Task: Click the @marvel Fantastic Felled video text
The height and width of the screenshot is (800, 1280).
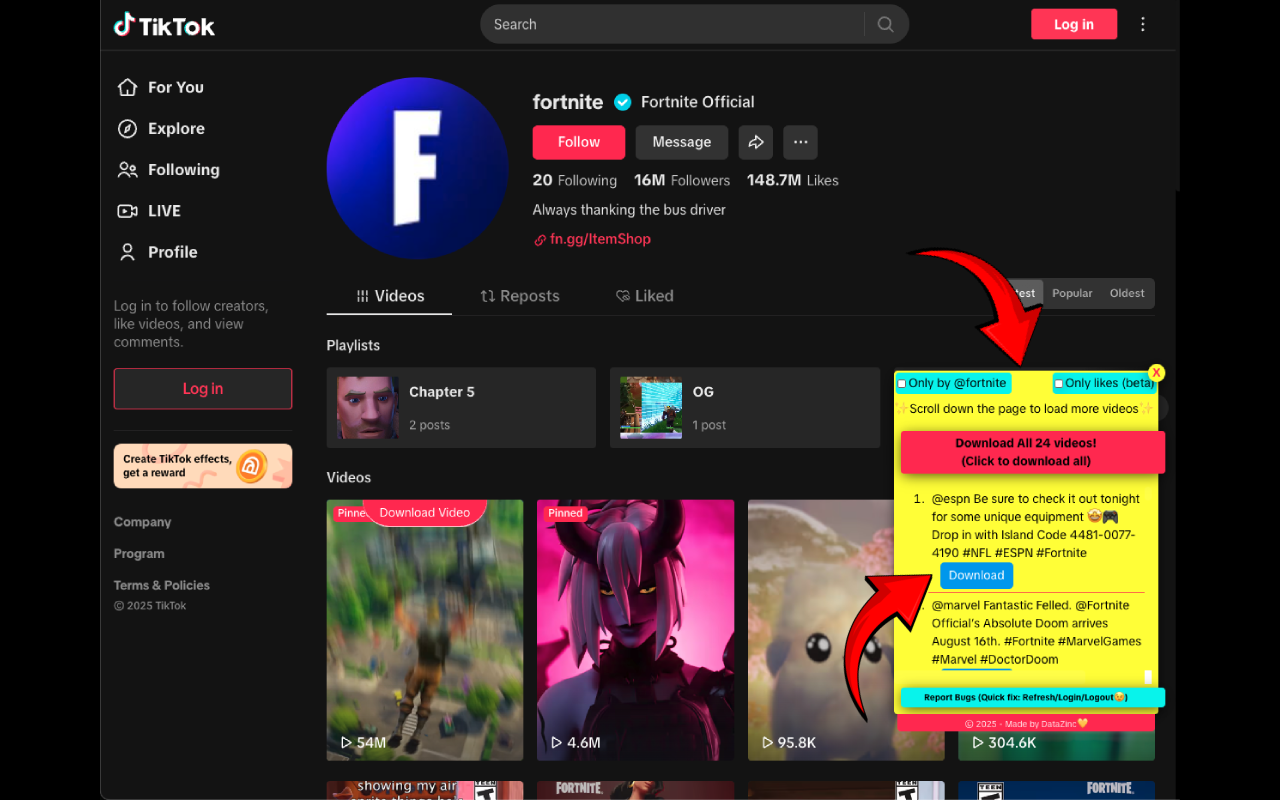Action: pyautogui.click(x=1037, y=632)
